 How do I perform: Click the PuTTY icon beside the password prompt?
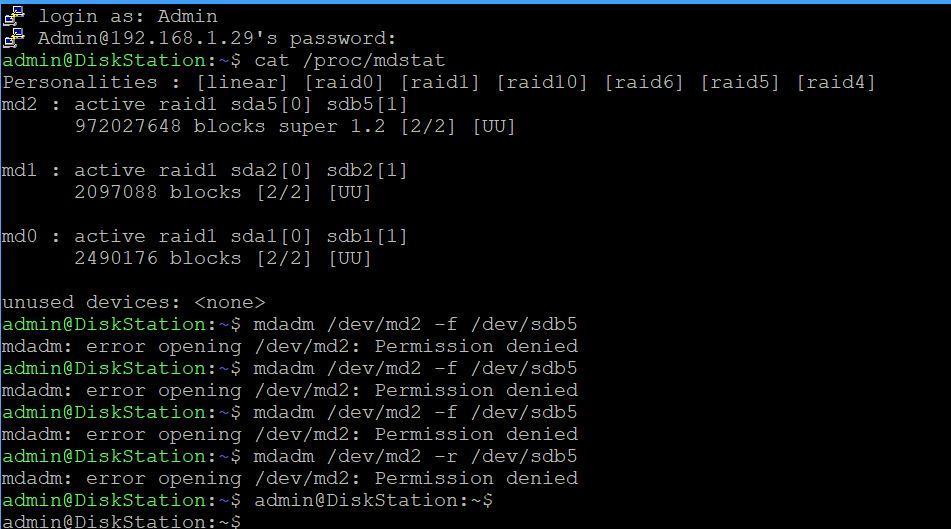pos(14,38)
